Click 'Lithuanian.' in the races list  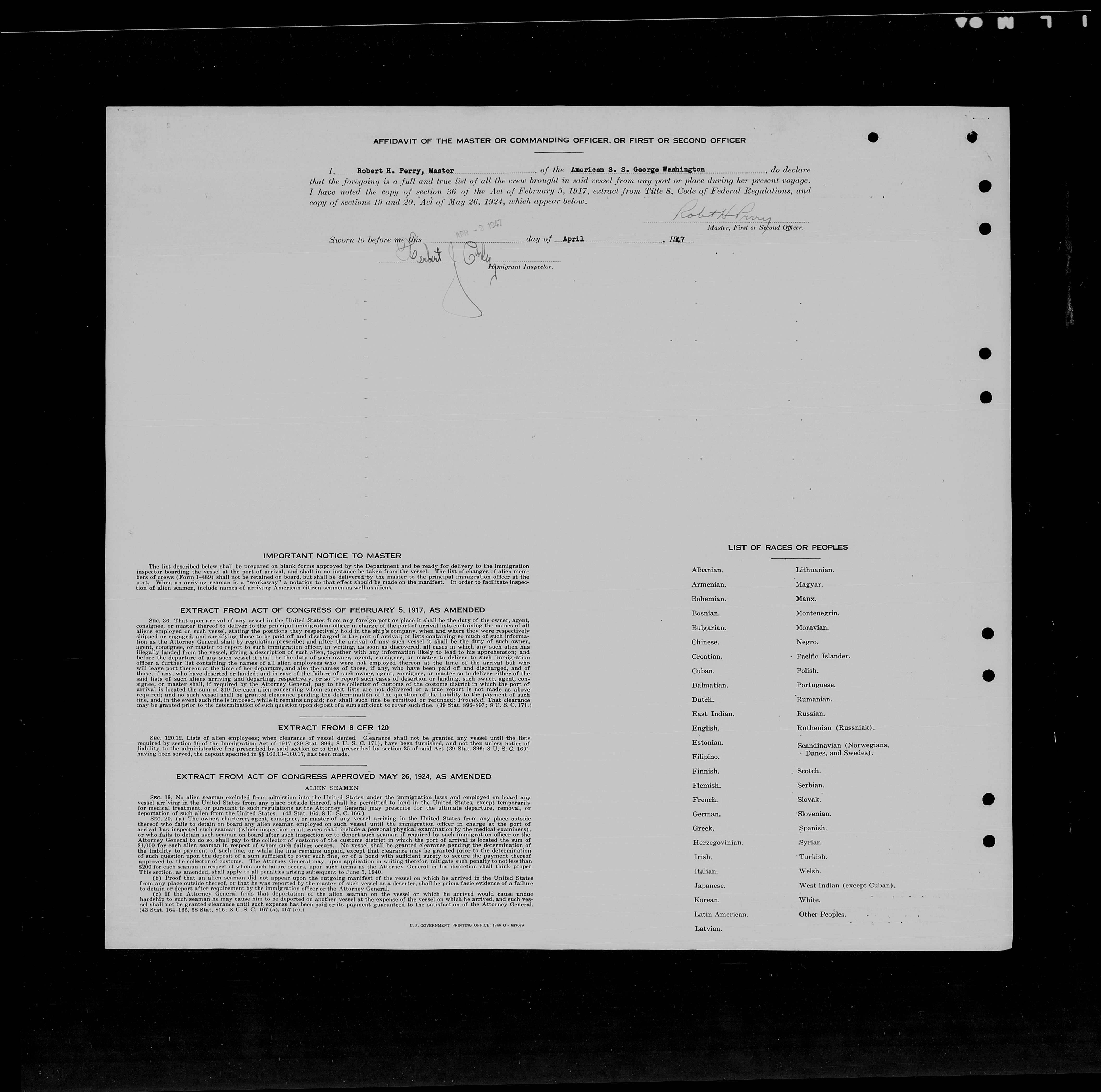(x=815, y=570)
